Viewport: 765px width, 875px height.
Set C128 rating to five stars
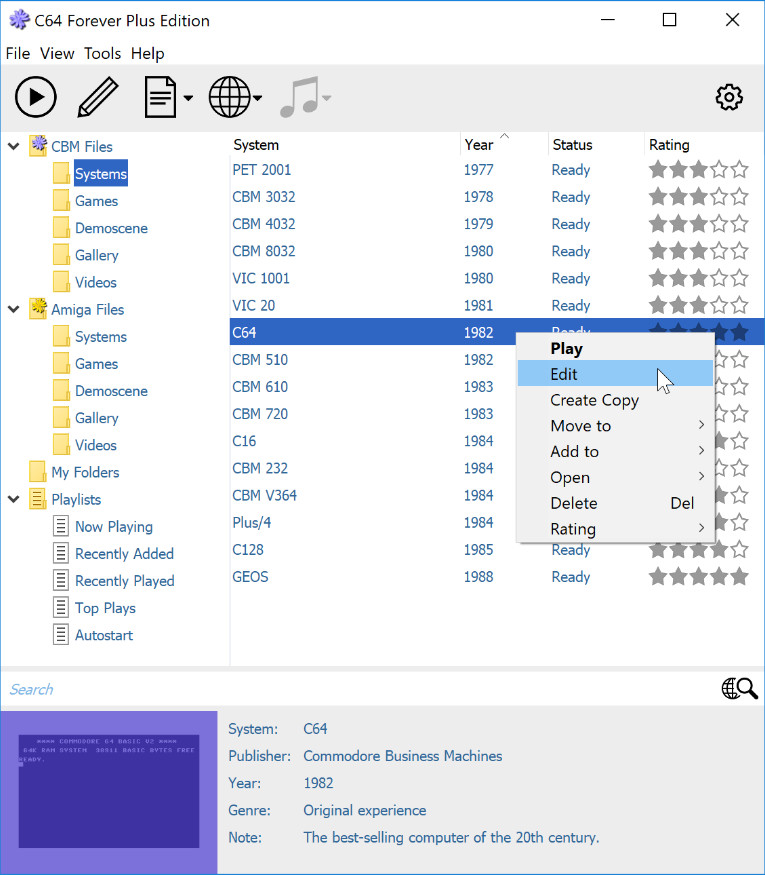point(739,549)
